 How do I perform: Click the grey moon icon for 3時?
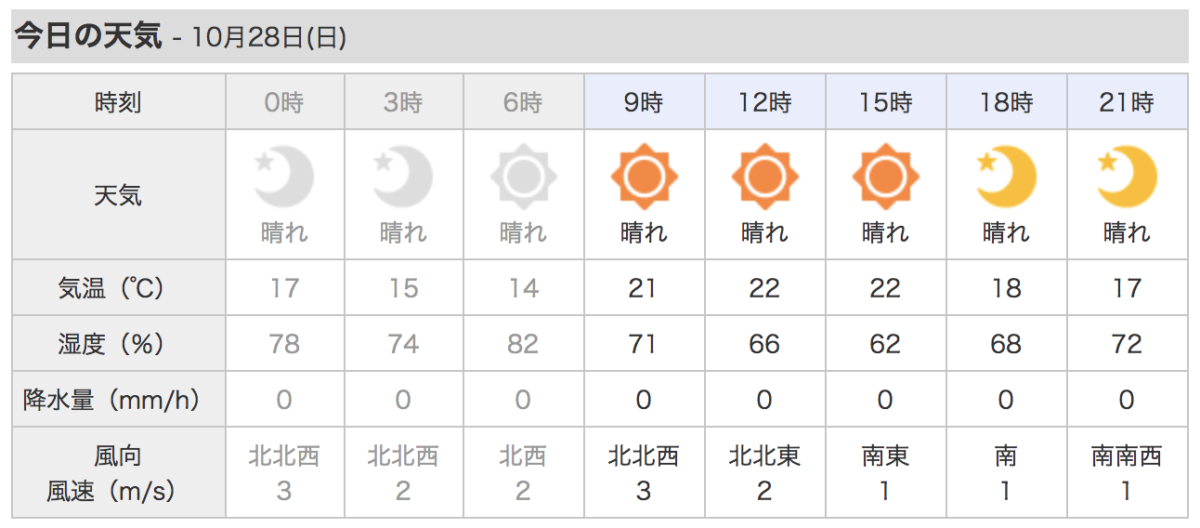click(x=403, y=179)
